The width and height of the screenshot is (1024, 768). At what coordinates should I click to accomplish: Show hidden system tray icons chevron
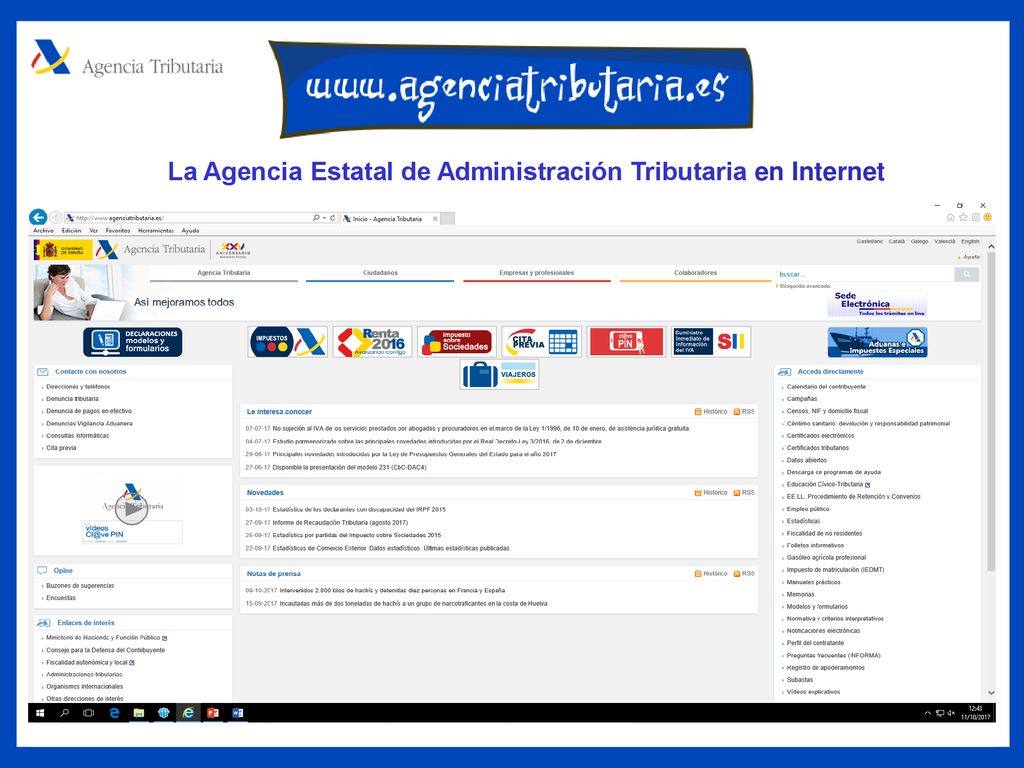click(927, 713)
